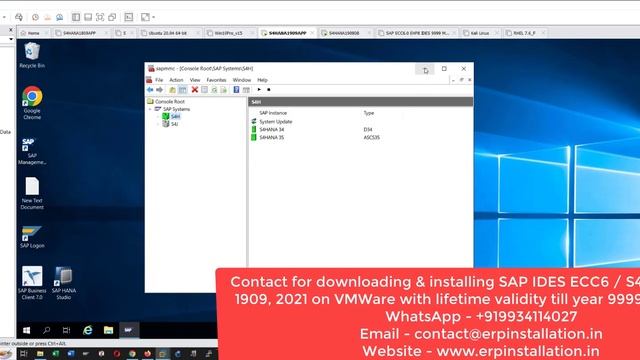Select SAP Management Console desktop shortcut
Viewport: 640px width, 360px height.
32,151
